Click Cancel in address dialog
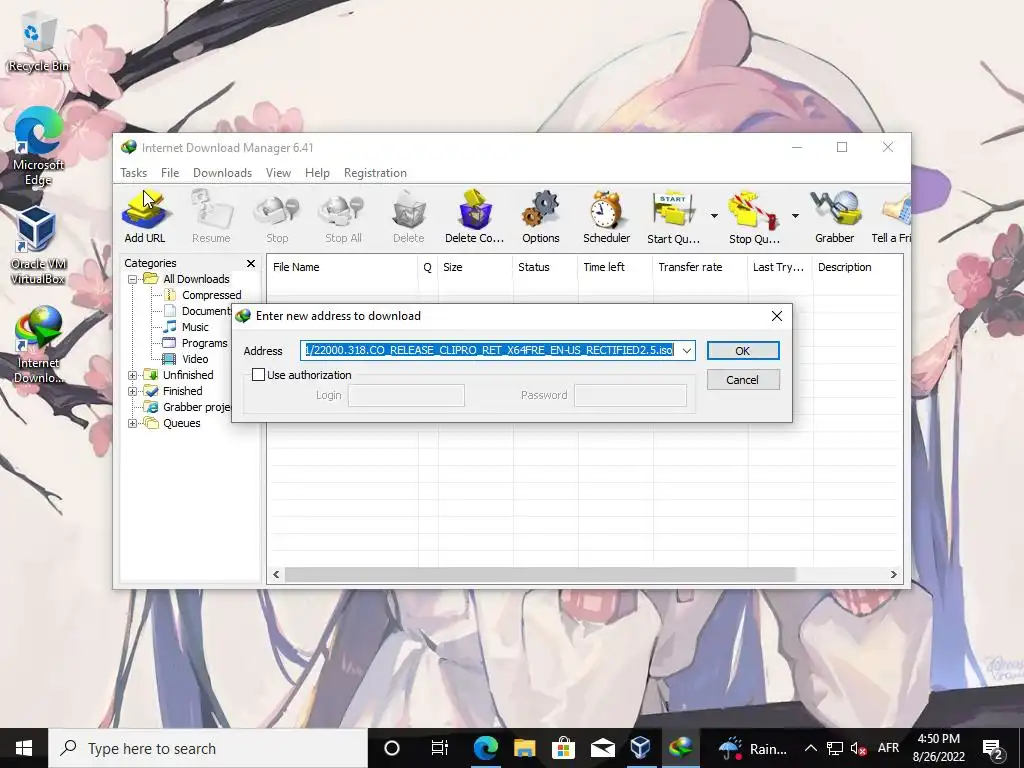 click(x=743, y=380)
